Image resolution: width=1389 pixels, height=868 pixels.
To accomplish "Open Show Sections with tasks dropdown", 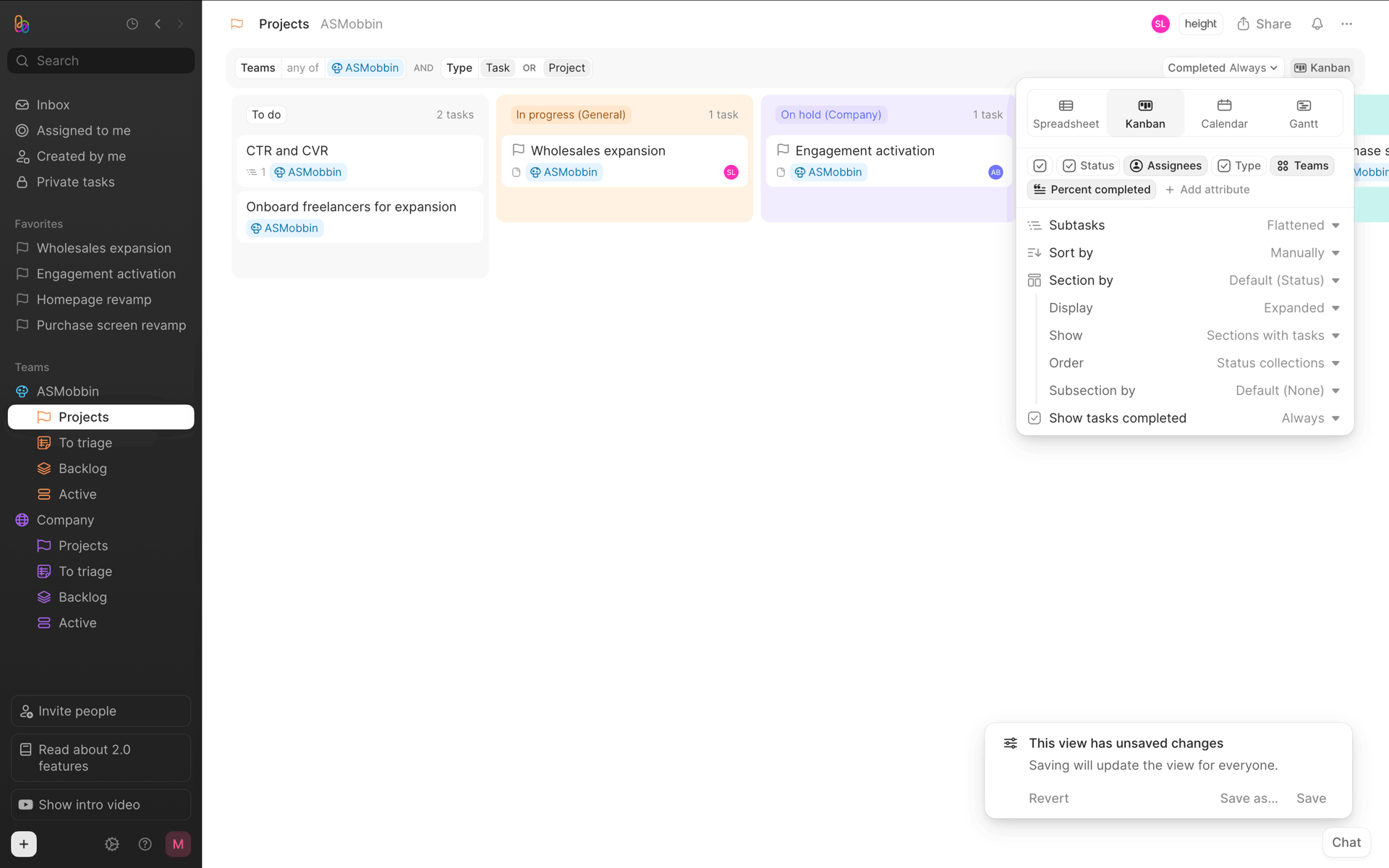I will click(x=1273, y=336).
